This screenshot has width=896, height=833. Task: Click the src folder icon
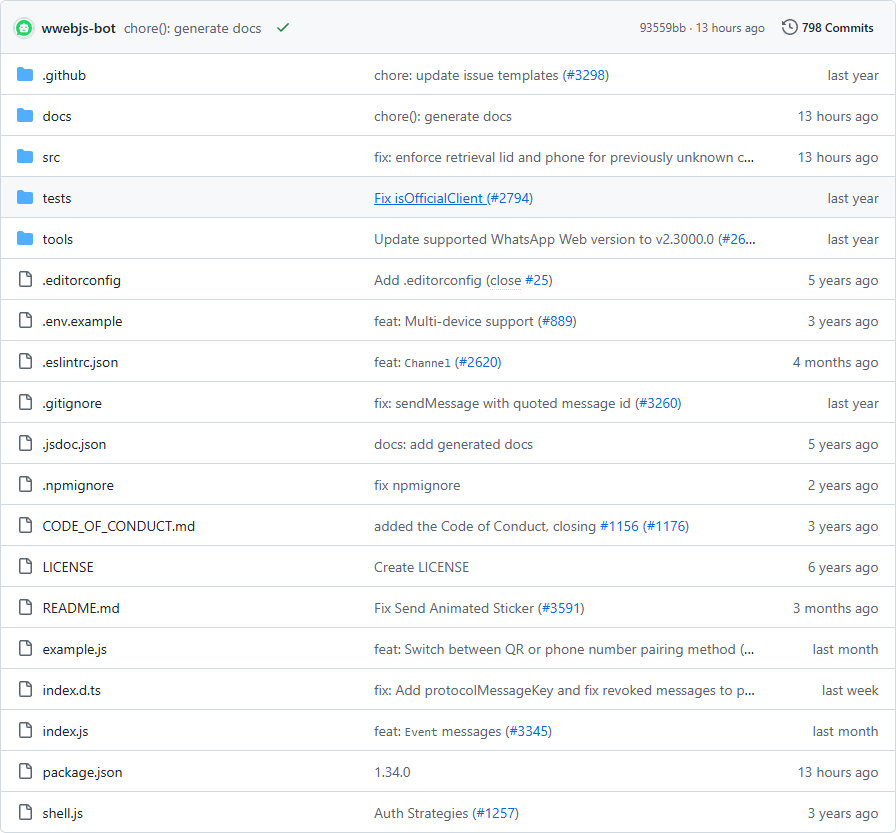25,157
